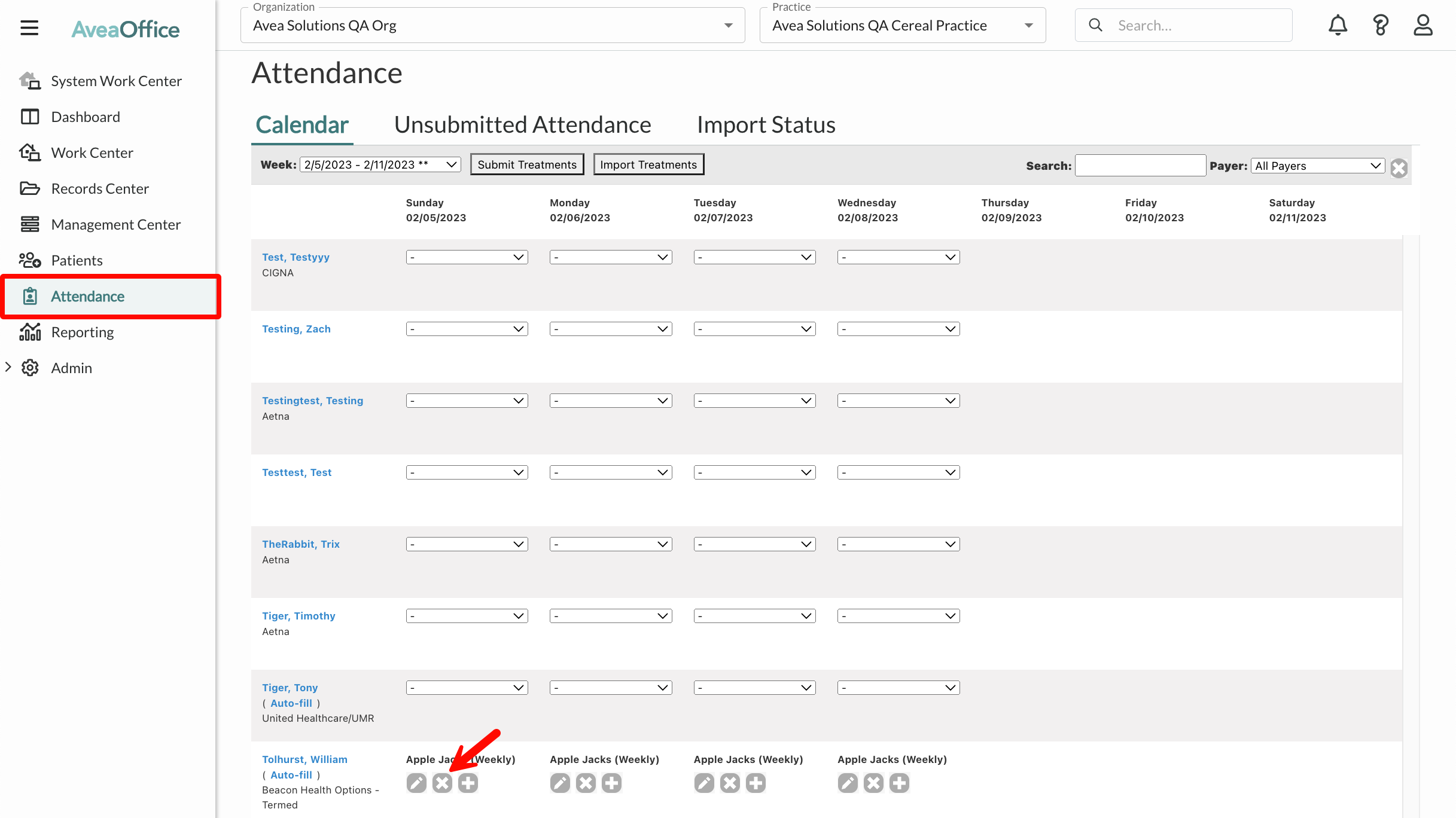Open Patients in sidebar
Viewport: 1456px width, 818px height.
pyautogui.click(x=109, y=260)
